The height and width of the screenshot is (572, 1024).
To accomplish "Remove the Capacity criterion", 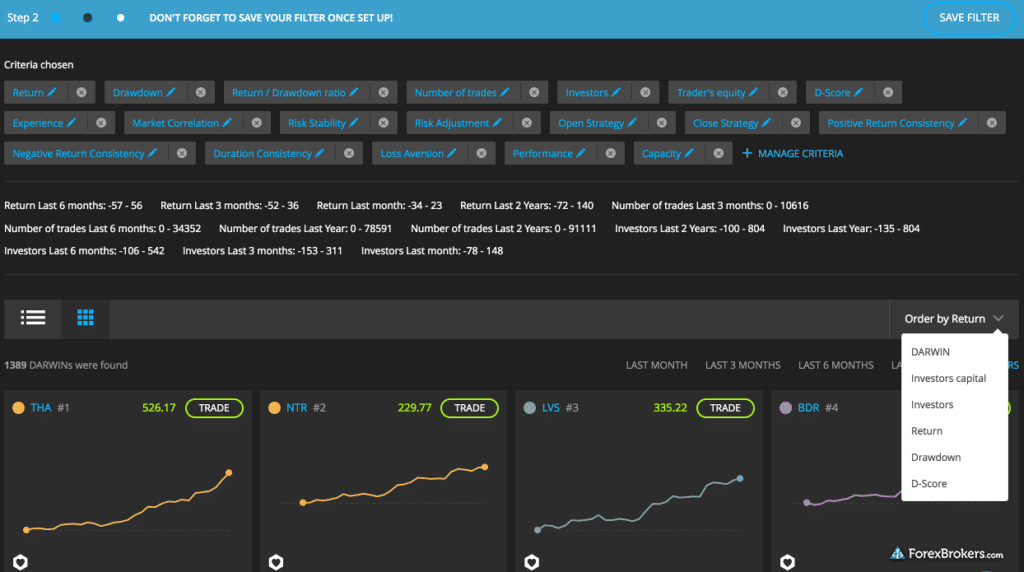I will coord(716,154).
